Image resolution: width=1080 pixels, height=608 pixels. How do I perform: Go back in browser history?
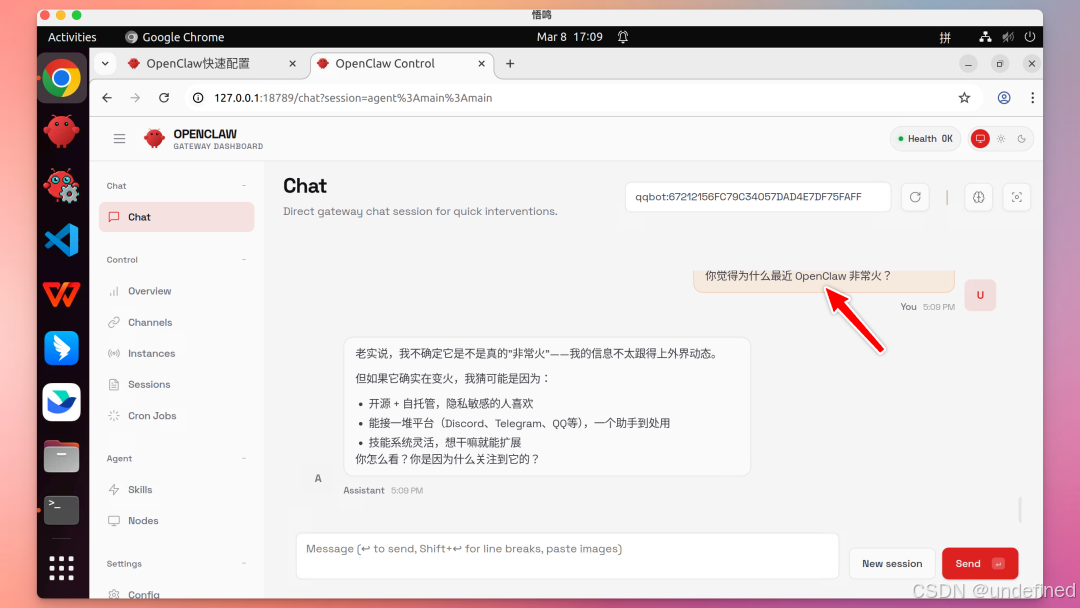tap(107, 98)
